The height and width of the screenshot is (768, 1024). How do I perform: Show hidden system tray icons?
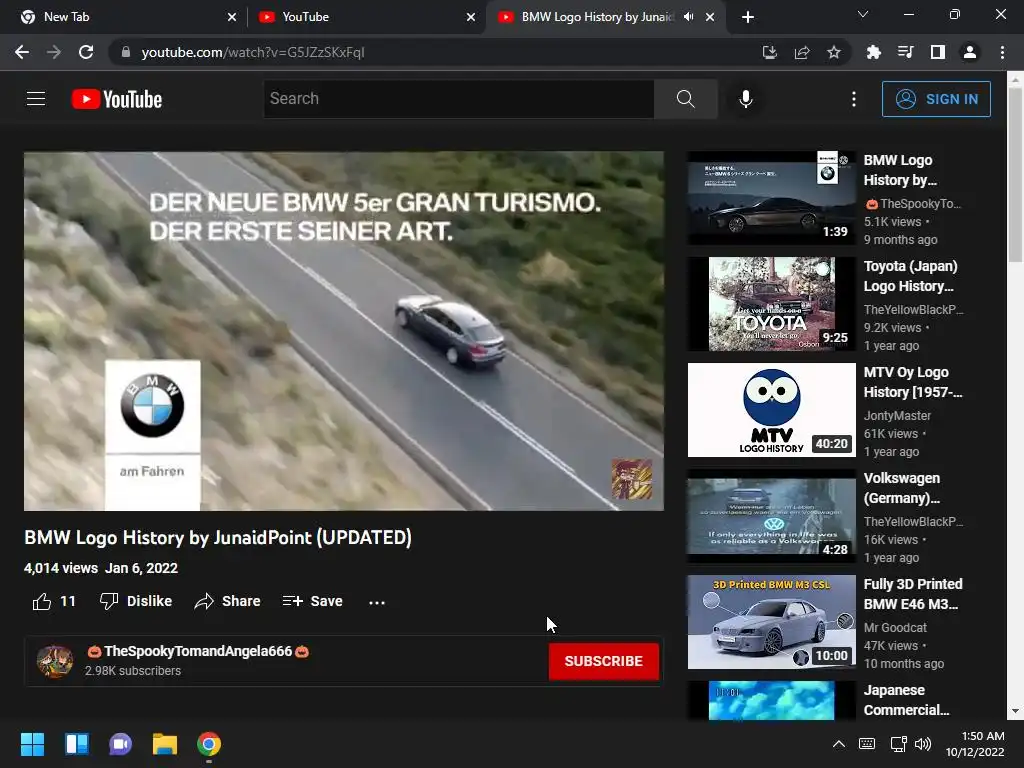(839, 744)
